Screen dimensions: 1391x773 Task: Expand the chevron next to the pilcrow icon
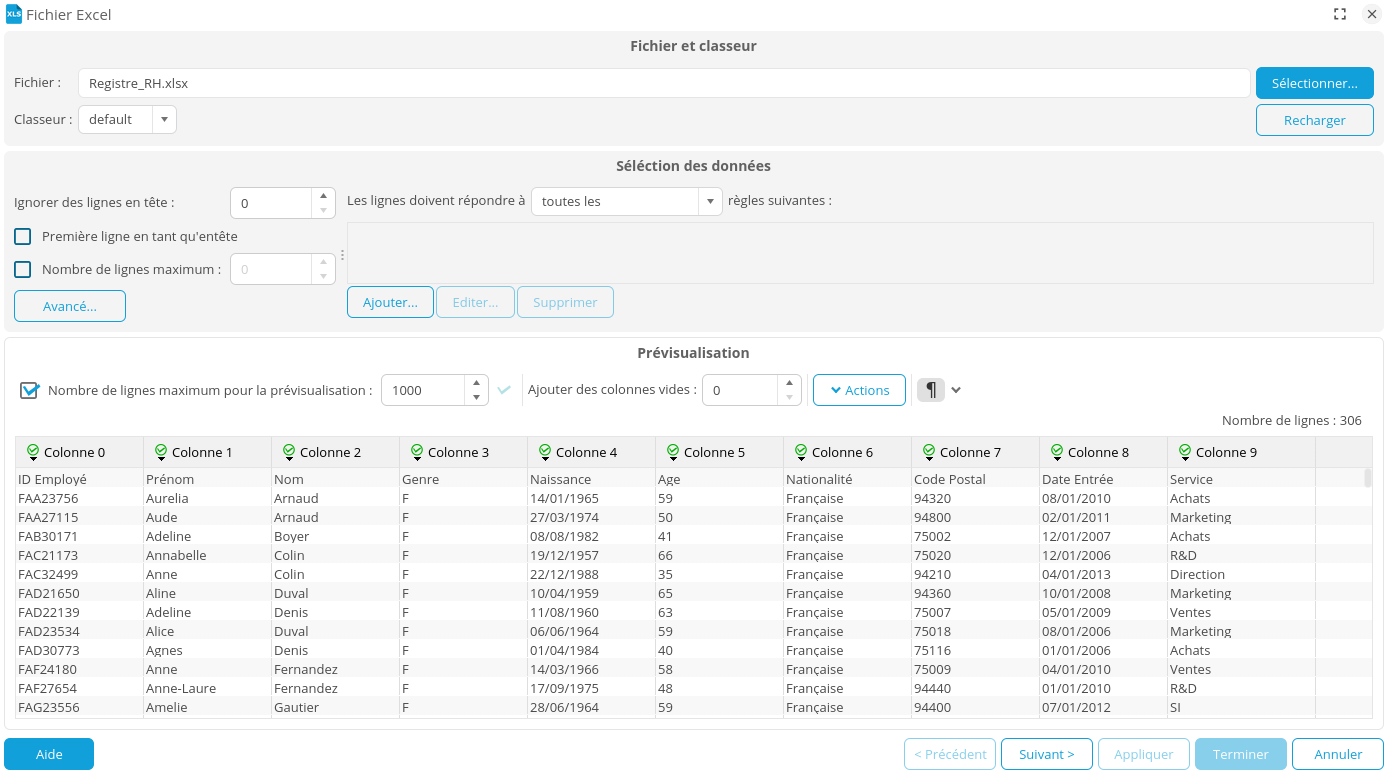click(956, 390)
